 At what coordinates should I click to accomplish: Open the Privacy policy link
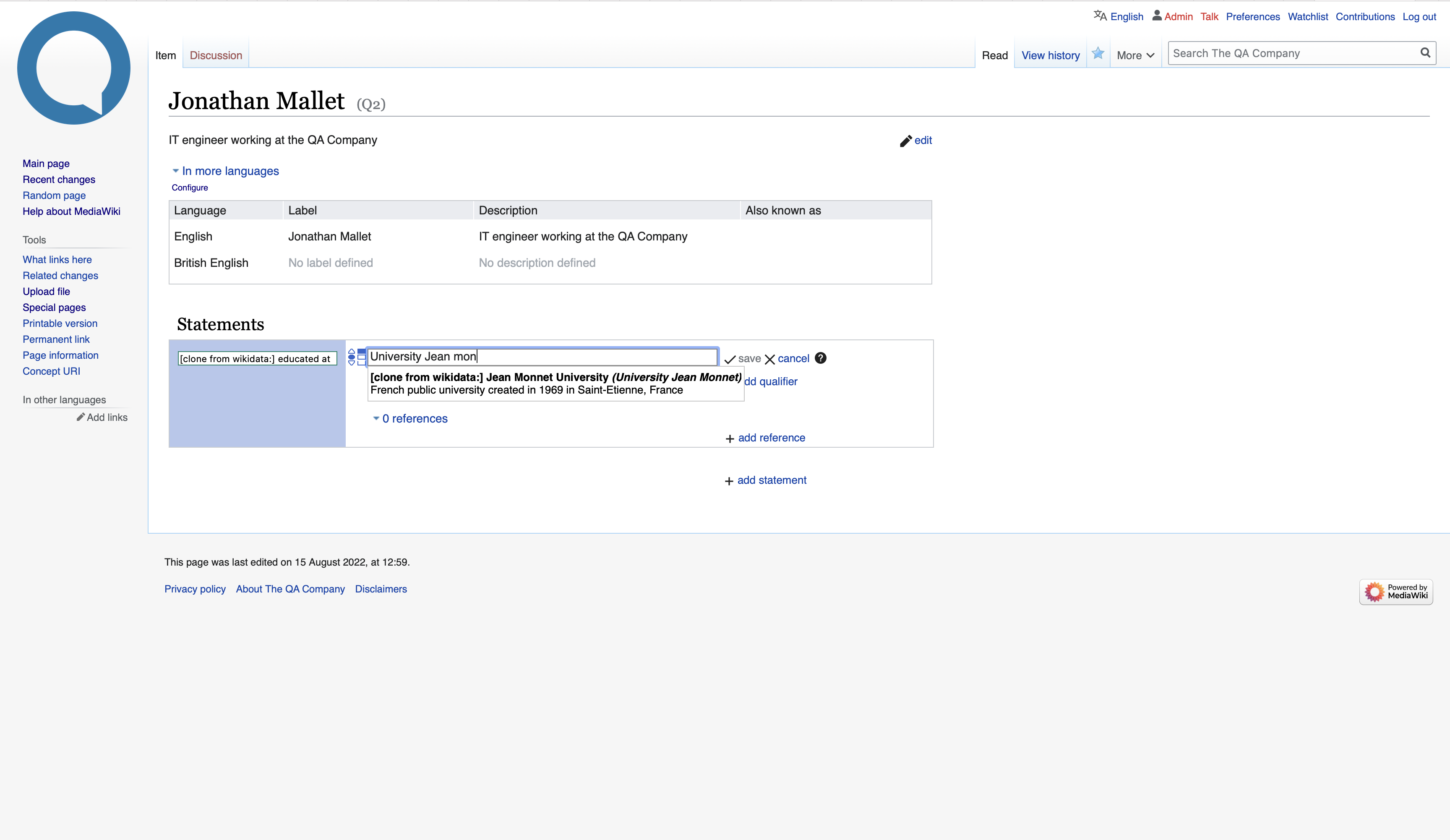(x=195, y=589)
